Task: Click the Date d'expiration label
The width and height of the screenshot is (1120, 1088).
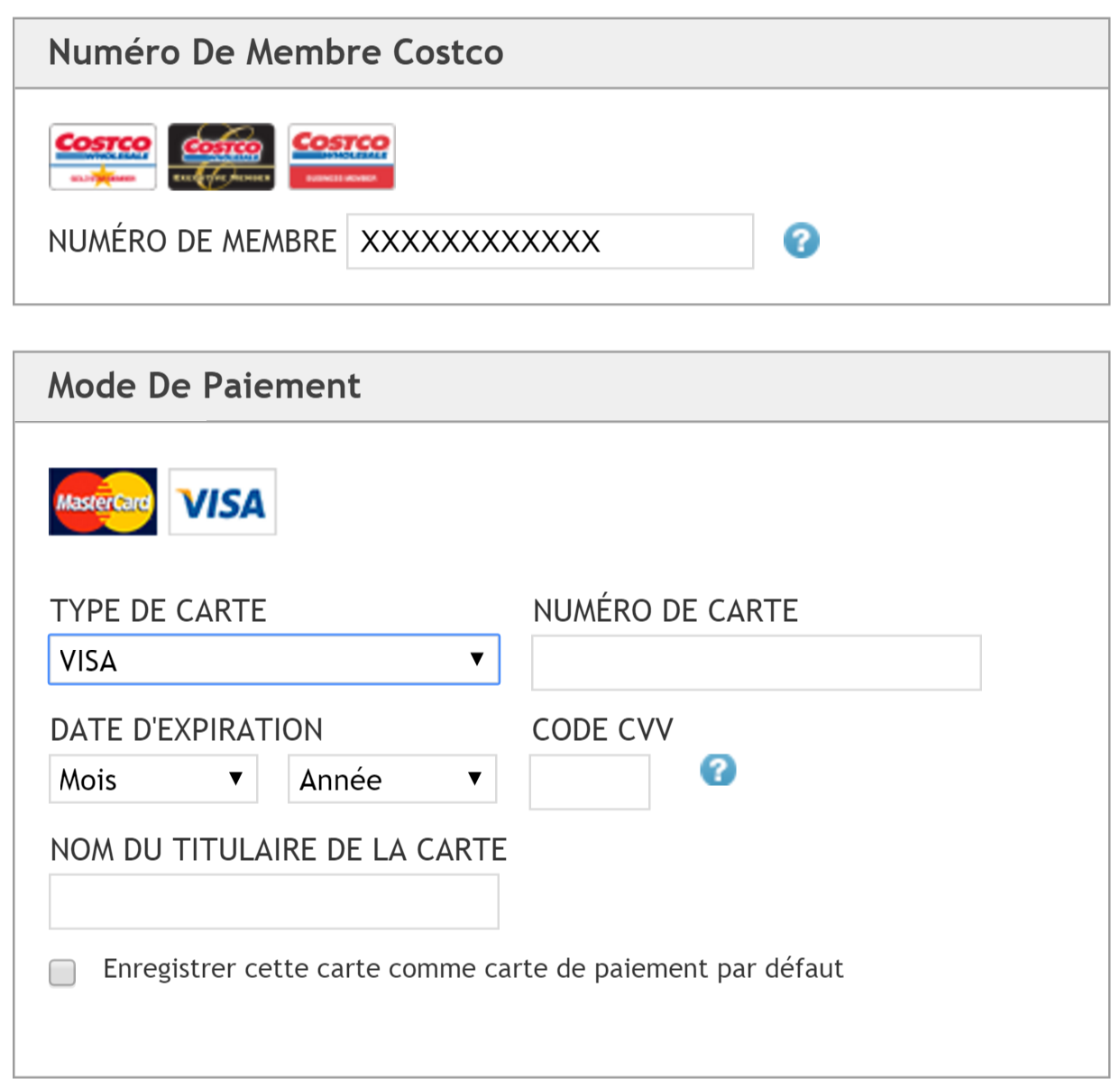Action: click(x=187, y=729)
